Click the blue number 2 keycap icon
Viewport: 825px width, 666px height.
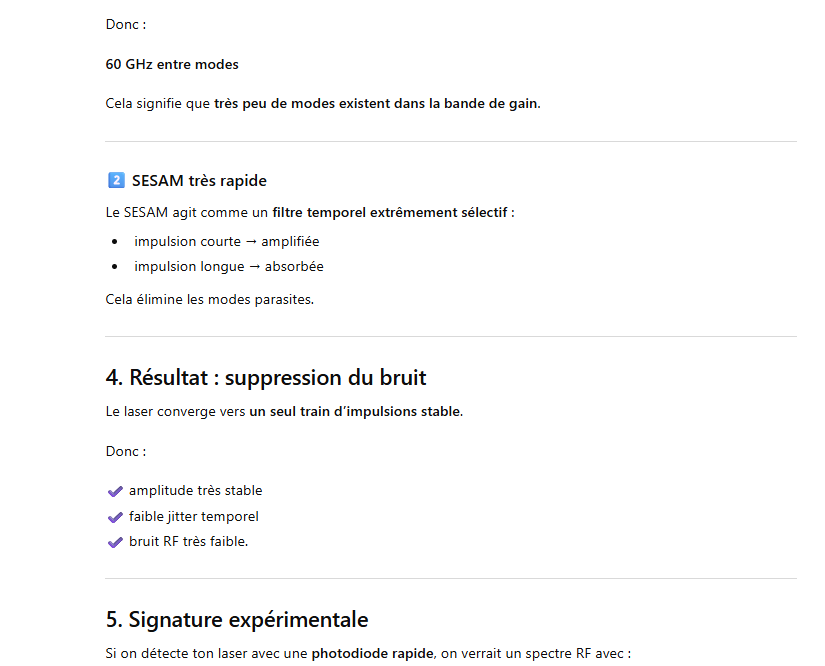point(115,181)
